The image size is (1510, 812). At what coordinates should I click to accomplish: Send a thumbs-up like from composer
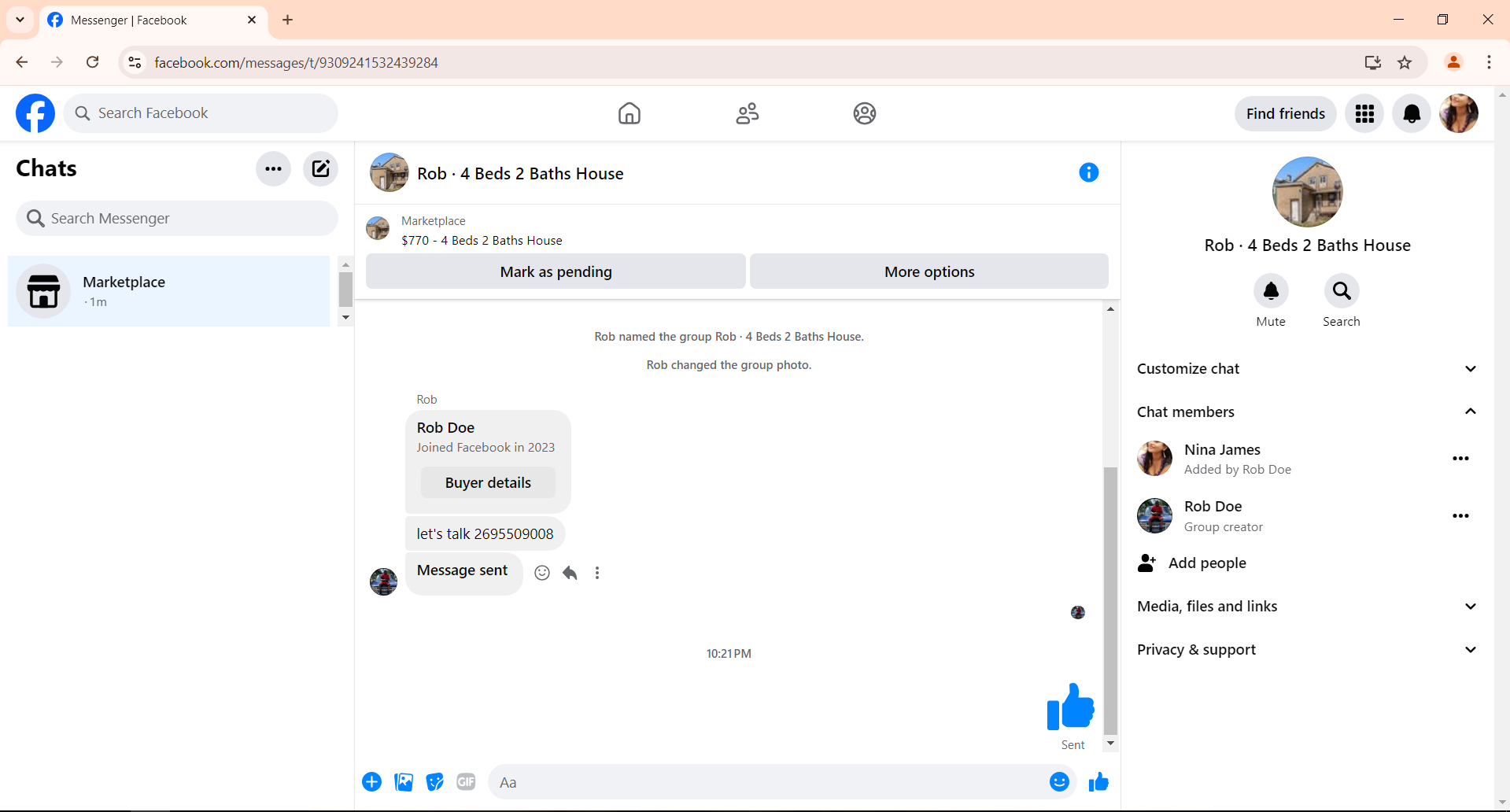point(1098,782)
